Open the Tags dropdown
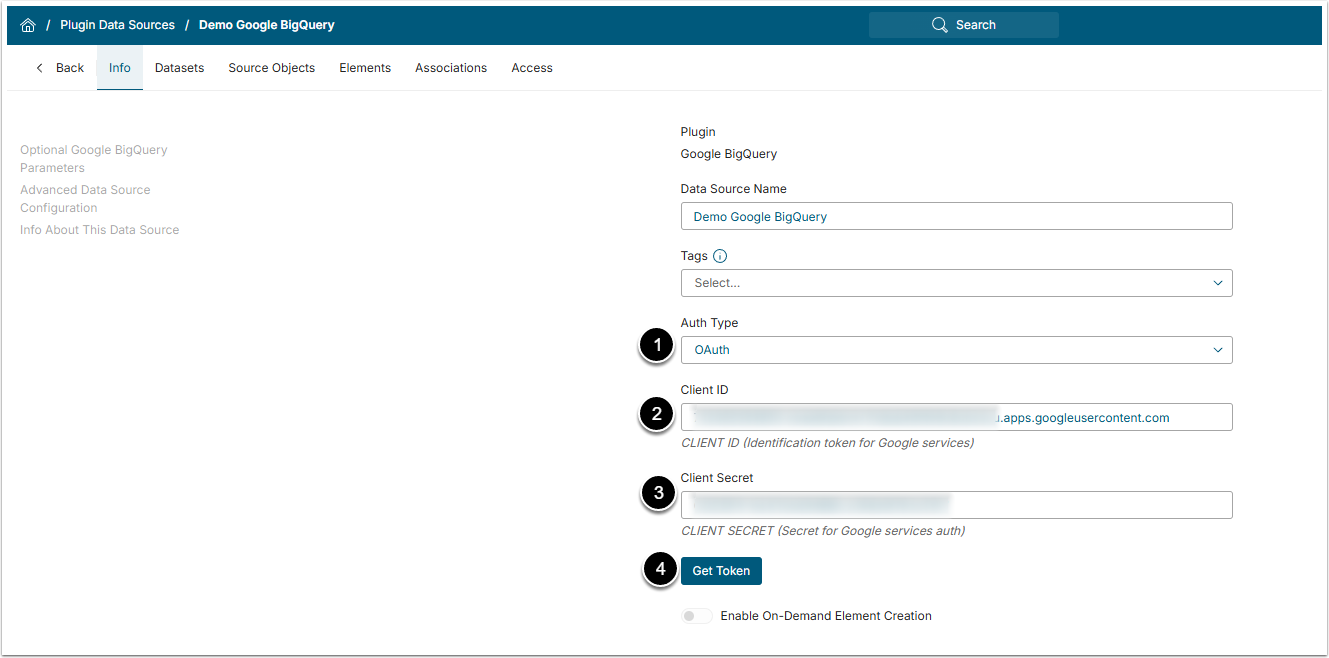1329x658 pixels. click(956, 283)
